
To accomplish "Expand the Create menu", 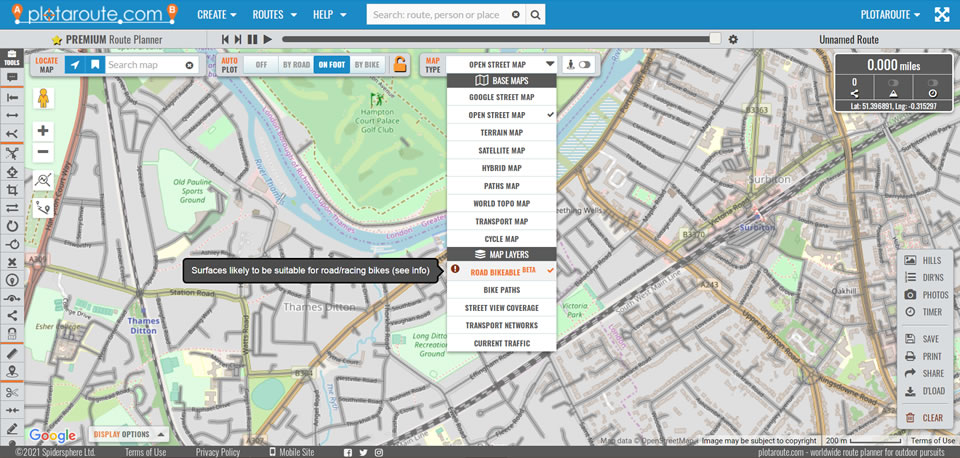I will 217,15.
